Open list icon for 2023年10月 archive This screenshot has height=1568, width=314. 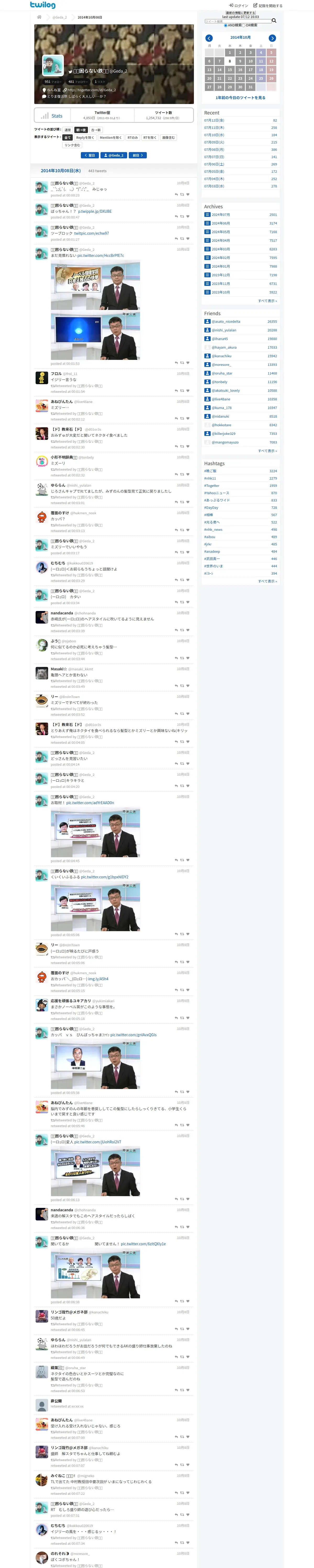coord(207,292)
